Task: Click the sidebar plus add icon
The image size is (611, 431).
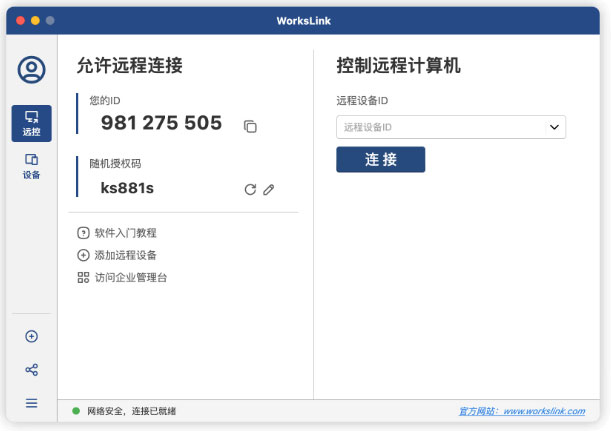Action: click(32, 336)
